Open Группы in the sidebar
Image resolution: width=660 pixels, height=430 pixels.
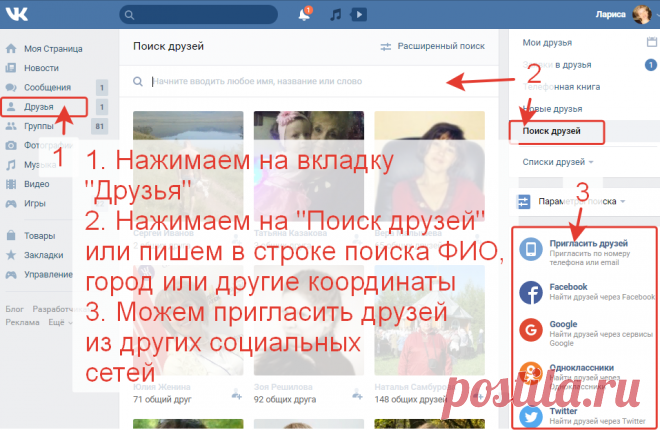tap(39, 126)
